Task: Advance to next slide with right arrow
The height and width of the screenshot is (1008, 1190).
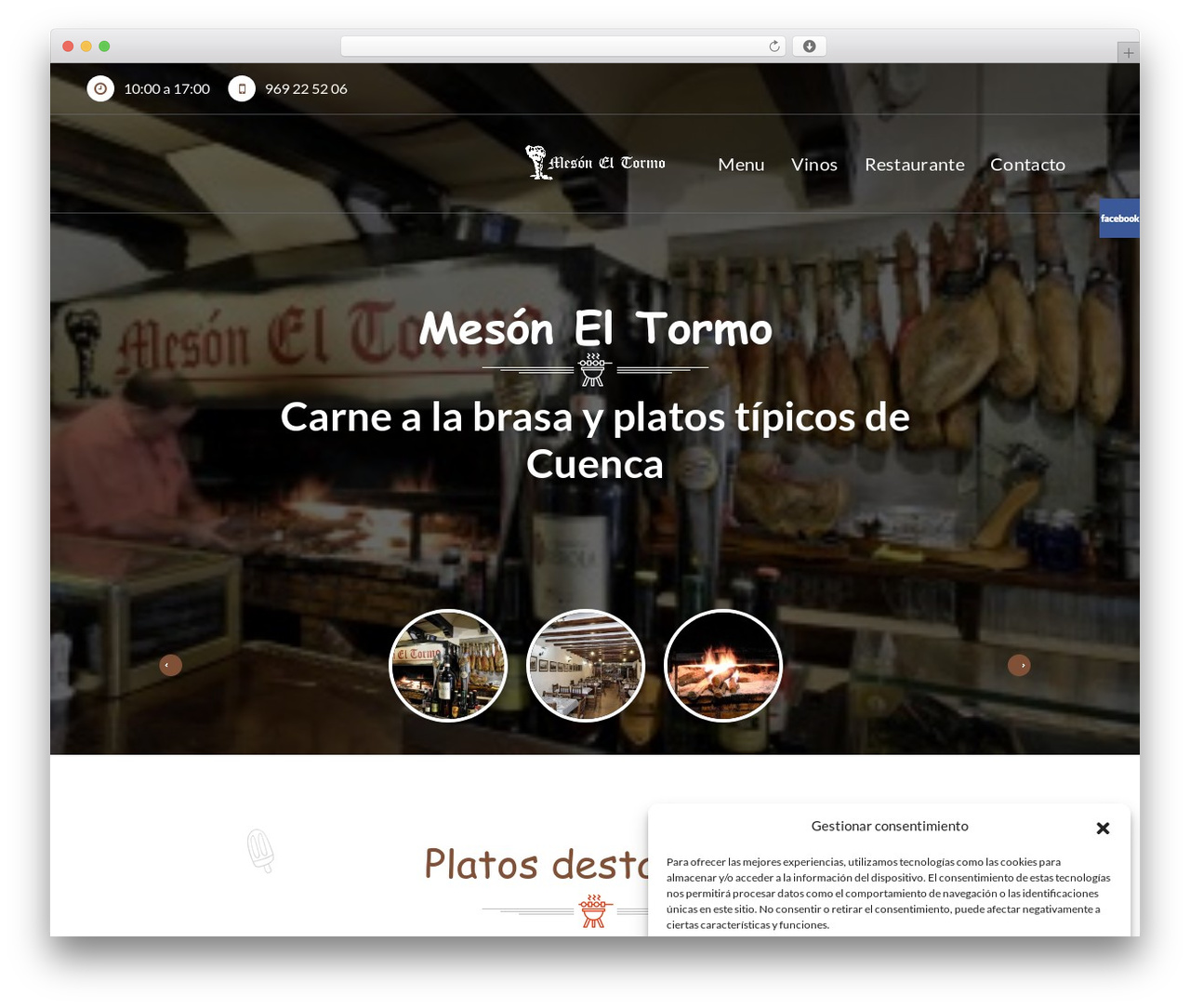Action: click(1019, 665)
